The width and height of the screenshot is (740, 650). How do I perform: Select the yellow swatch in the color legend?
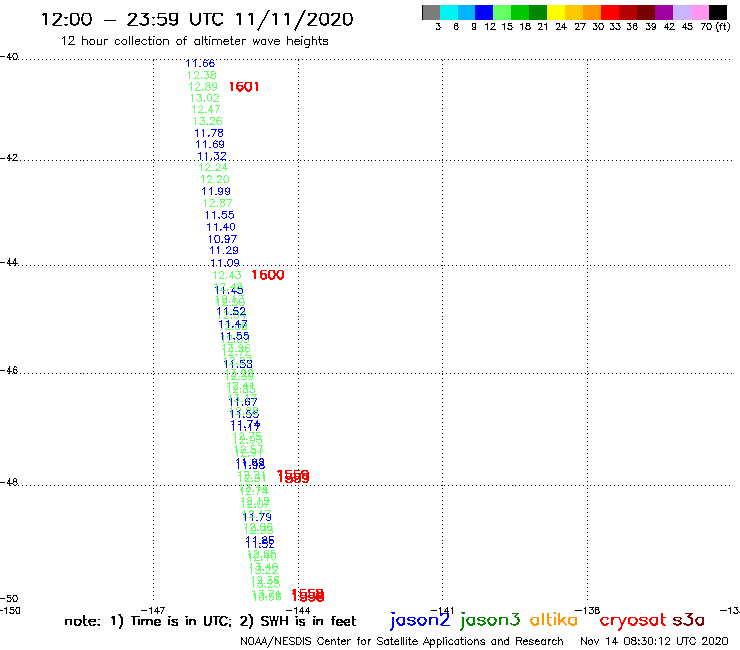(556, 12)
